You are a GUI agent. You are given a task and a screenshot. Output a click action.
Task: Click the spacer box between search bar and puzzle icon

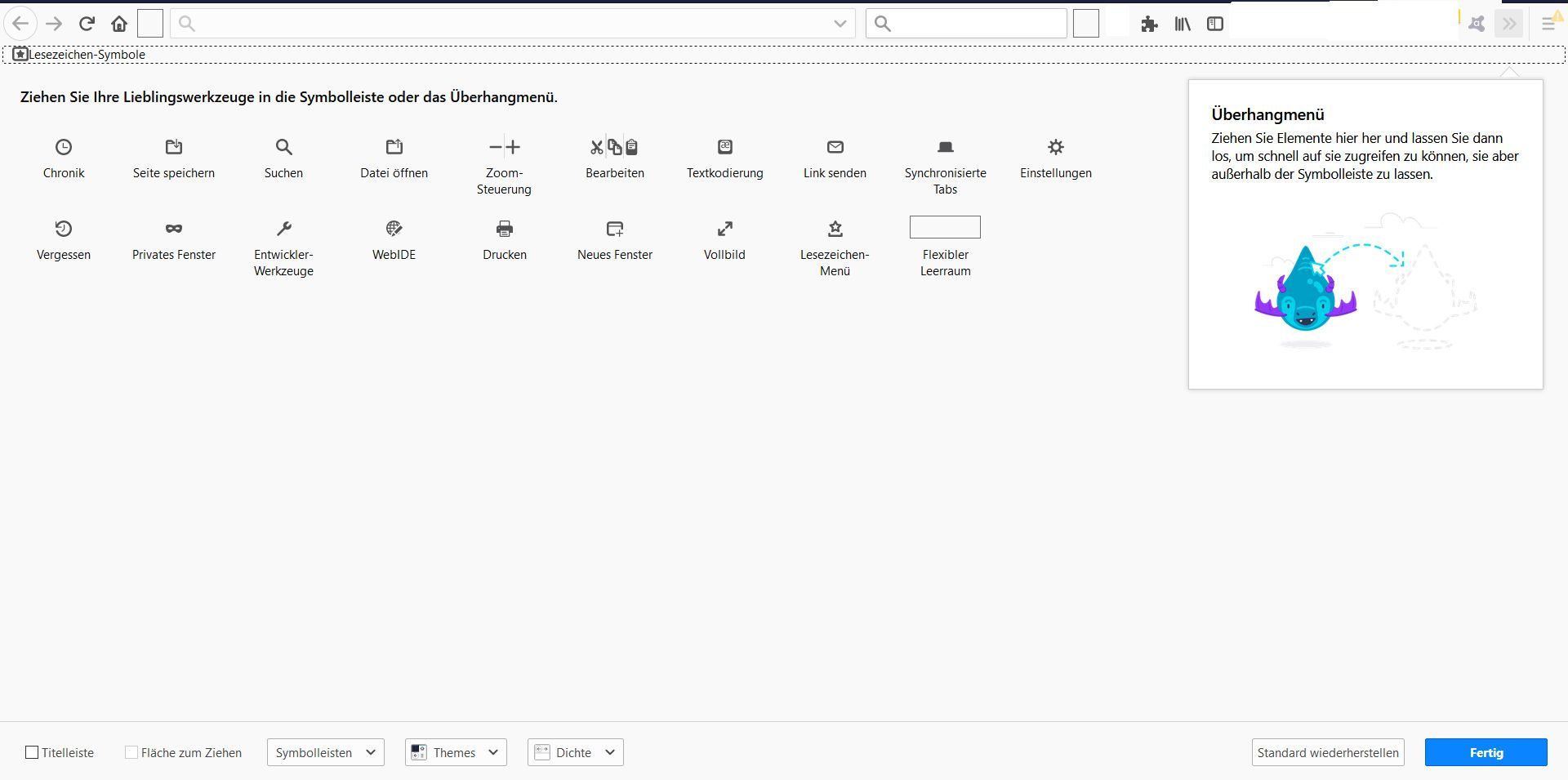tap(1086, 24)
